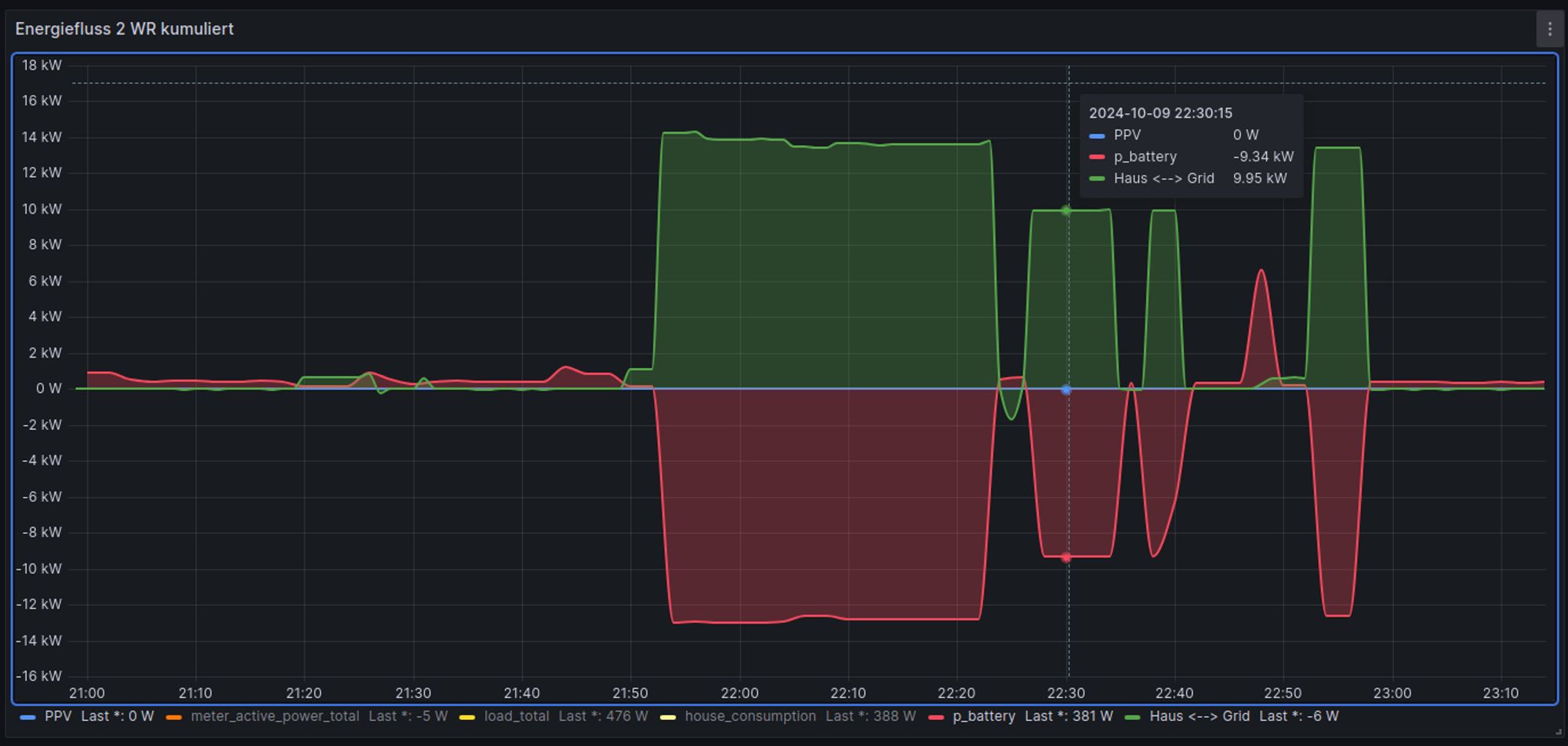
Task: Toggle load_total series in legend
Action: (x=516, y=716)
